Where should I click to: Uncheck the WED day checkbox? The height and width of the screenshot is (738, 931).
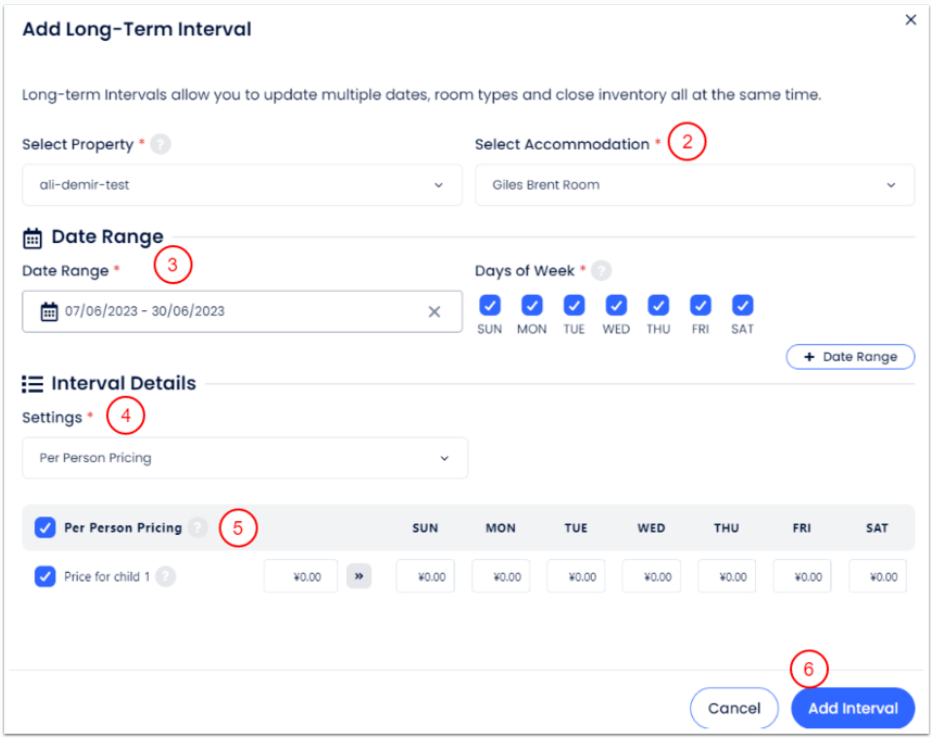(616, 305)
